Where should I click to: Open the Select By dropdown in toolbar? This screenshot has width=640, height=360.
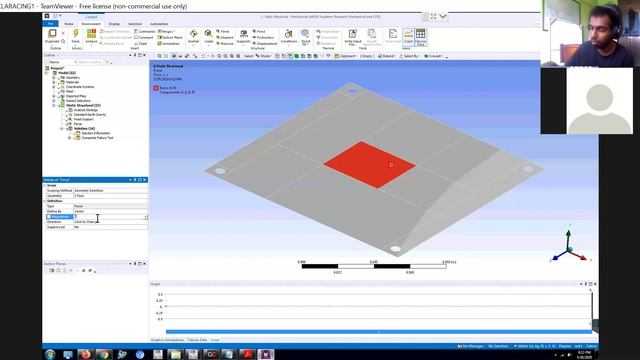point(409,56)
